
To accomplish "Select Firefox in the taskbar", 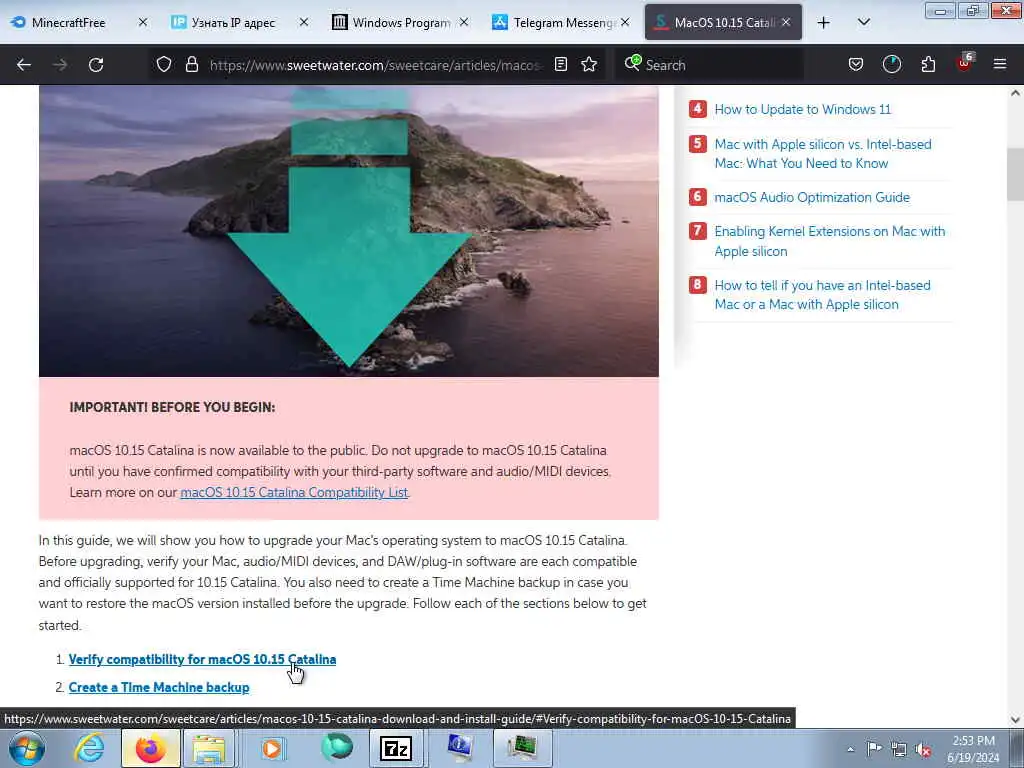I will [150, 748].
